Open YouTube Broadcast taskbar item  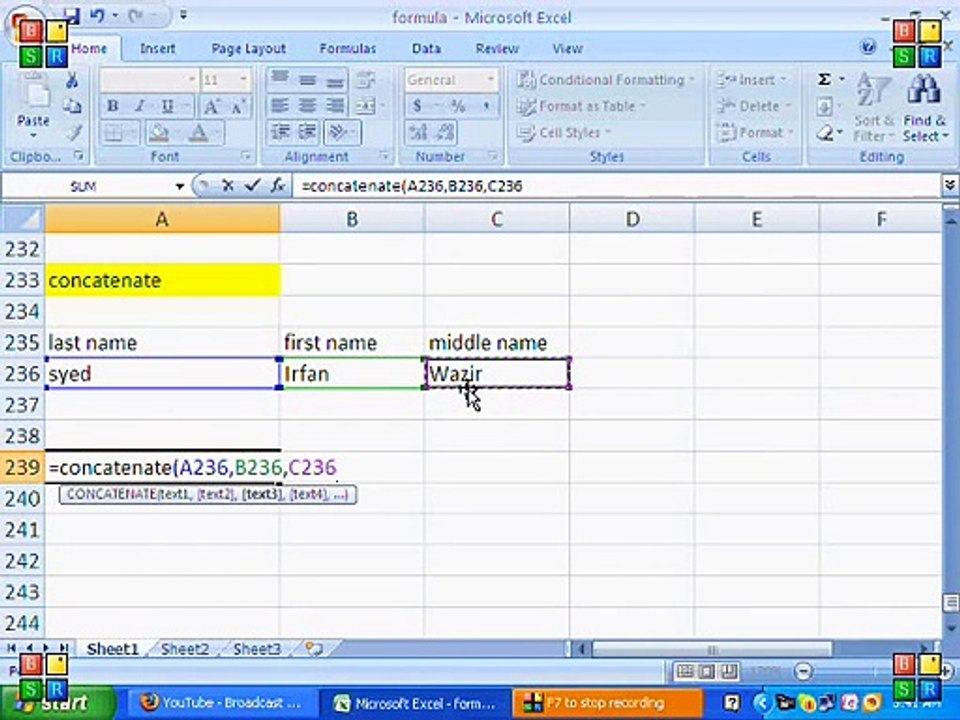(x=222, y=703)
